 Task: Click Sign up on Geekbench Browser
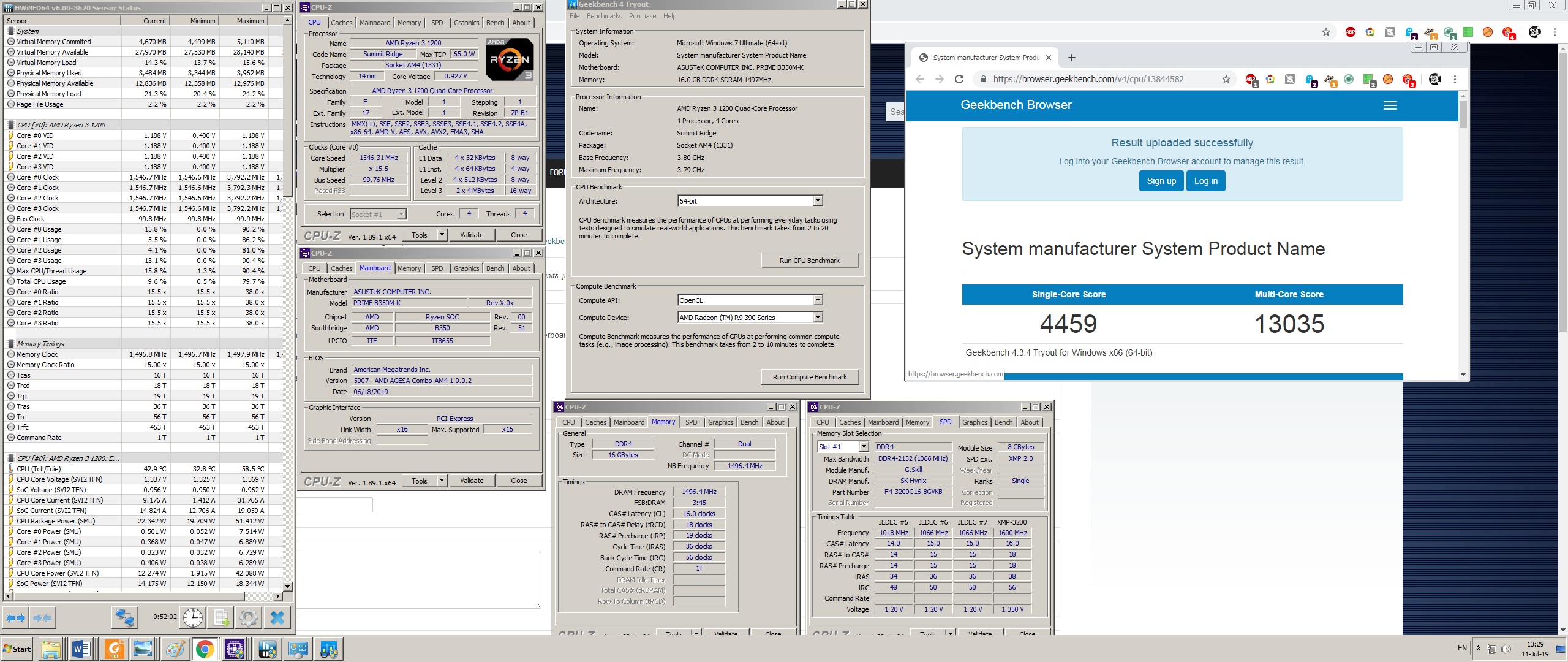pyautogui.click(x=1161, y=181)
